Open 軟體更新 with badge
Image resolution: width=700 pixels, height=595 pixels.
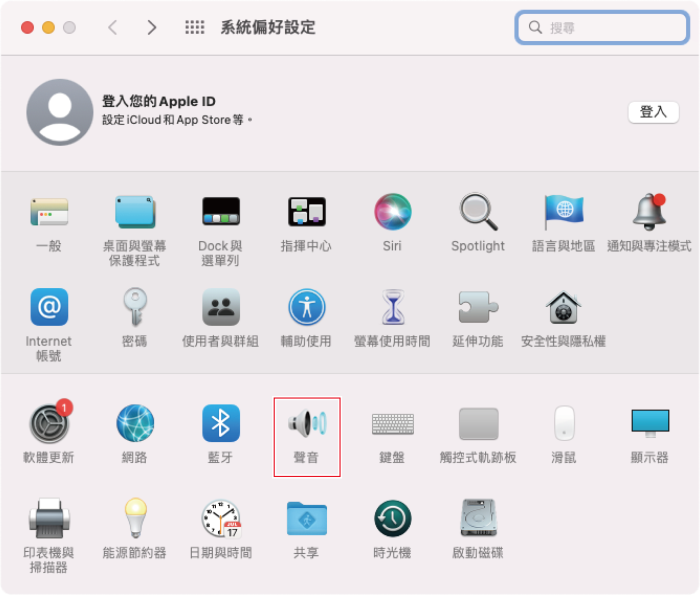coord(49,423)
